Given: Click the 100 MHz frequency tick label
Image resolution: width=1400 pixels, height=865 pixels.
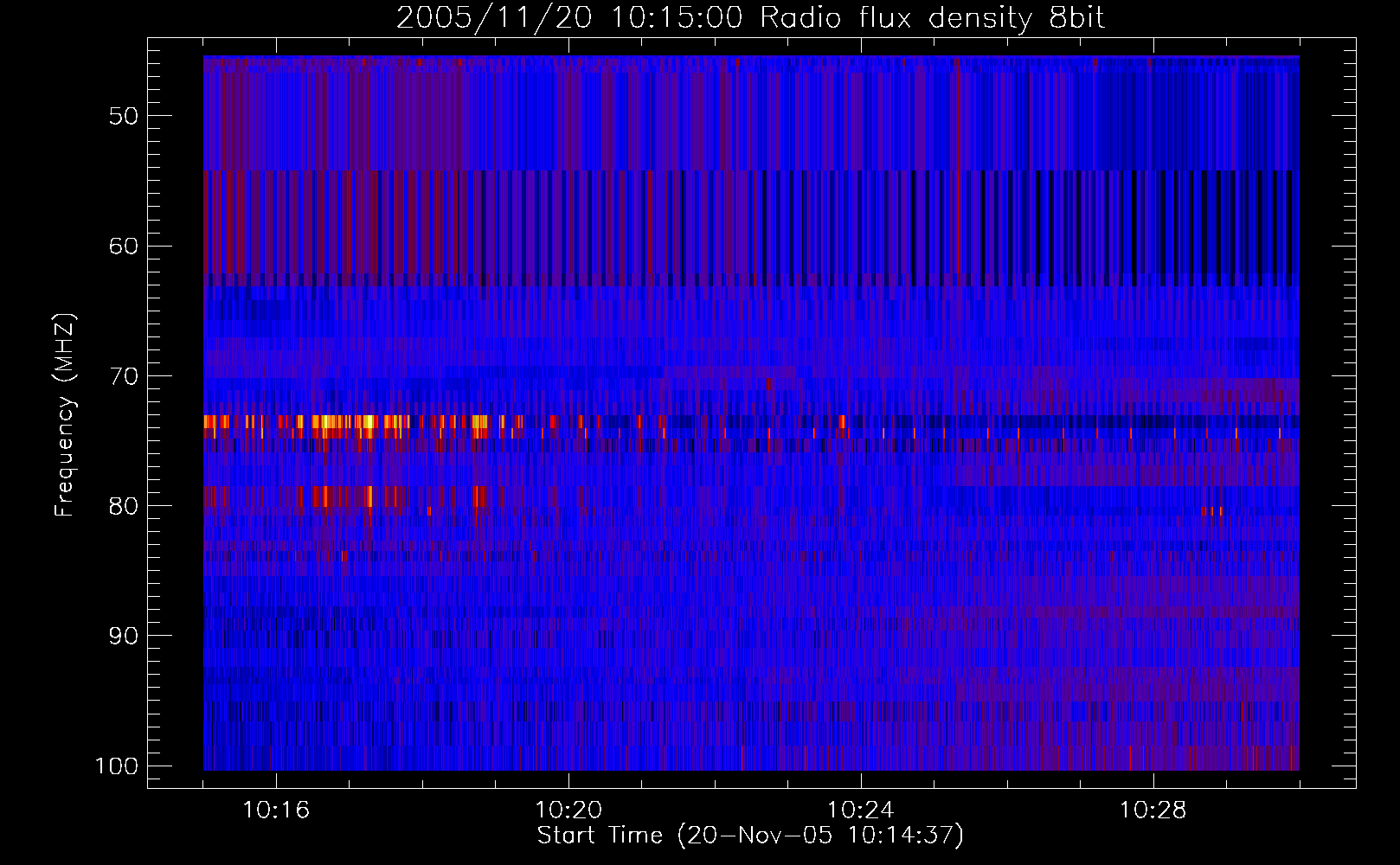Looking at the screenshot, I should [x=117, y=766].
